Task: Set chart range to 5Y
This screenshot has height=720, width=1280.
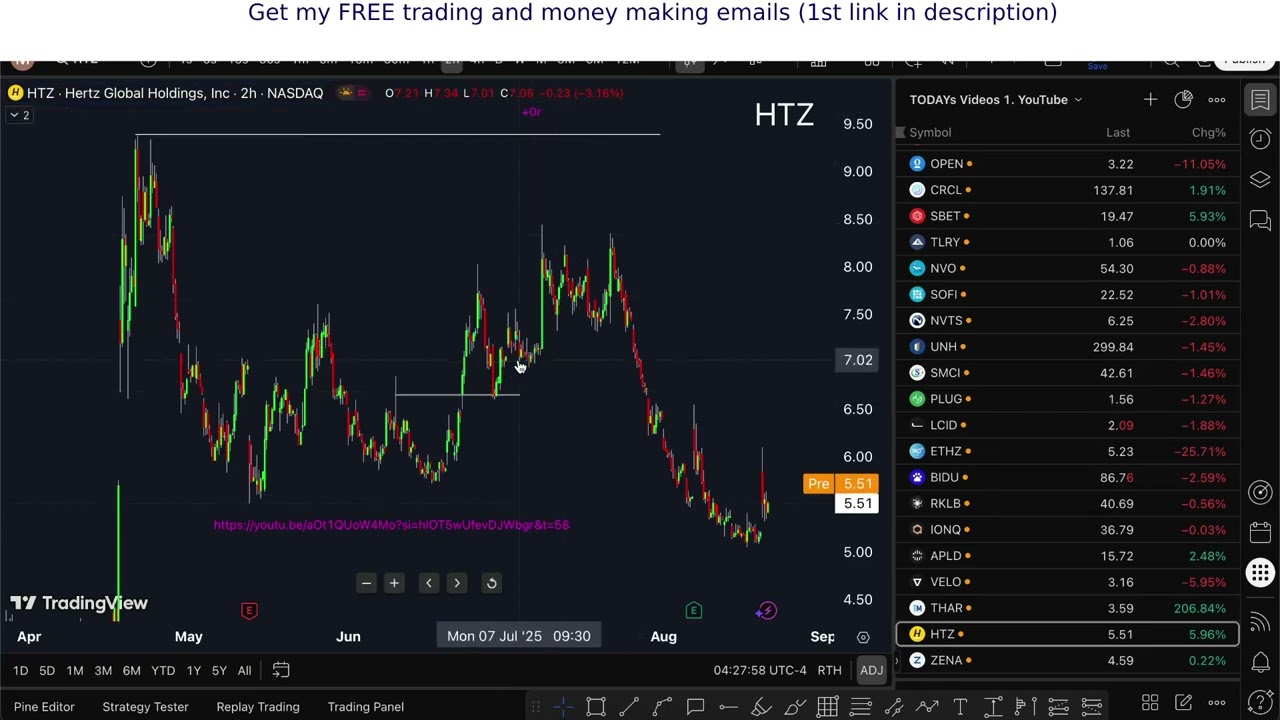Action: (x=219, y=670)
